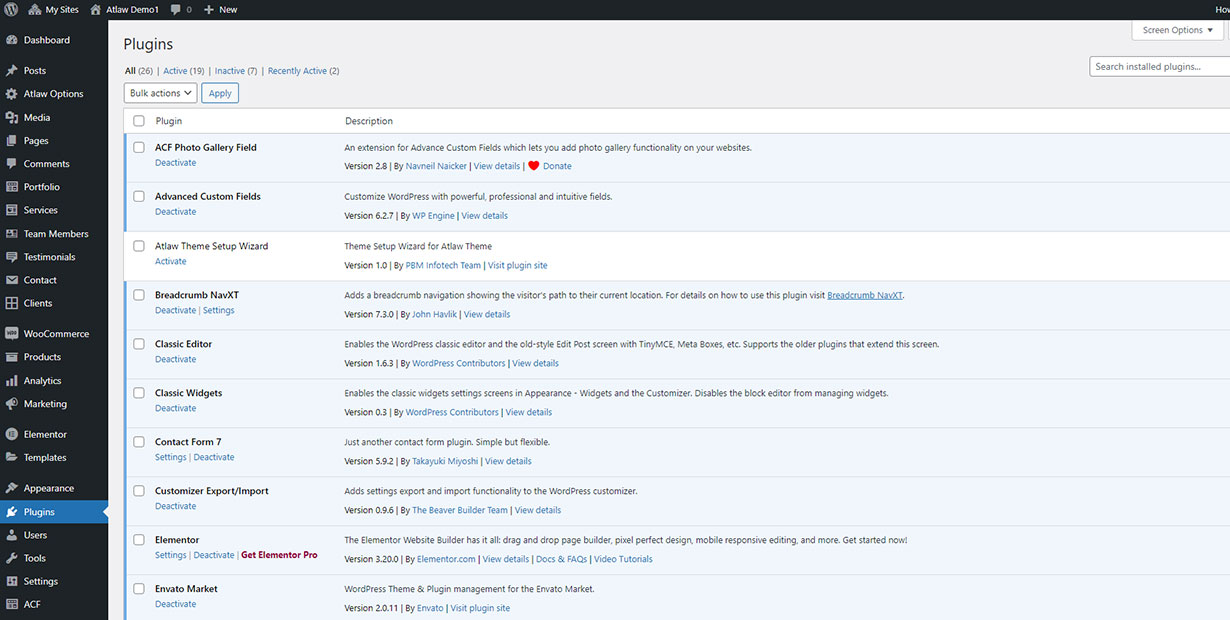This screenshot has height=620, width=1230.
Task: Click the comments bubble icon in admin bar
Action: (176, 9)
